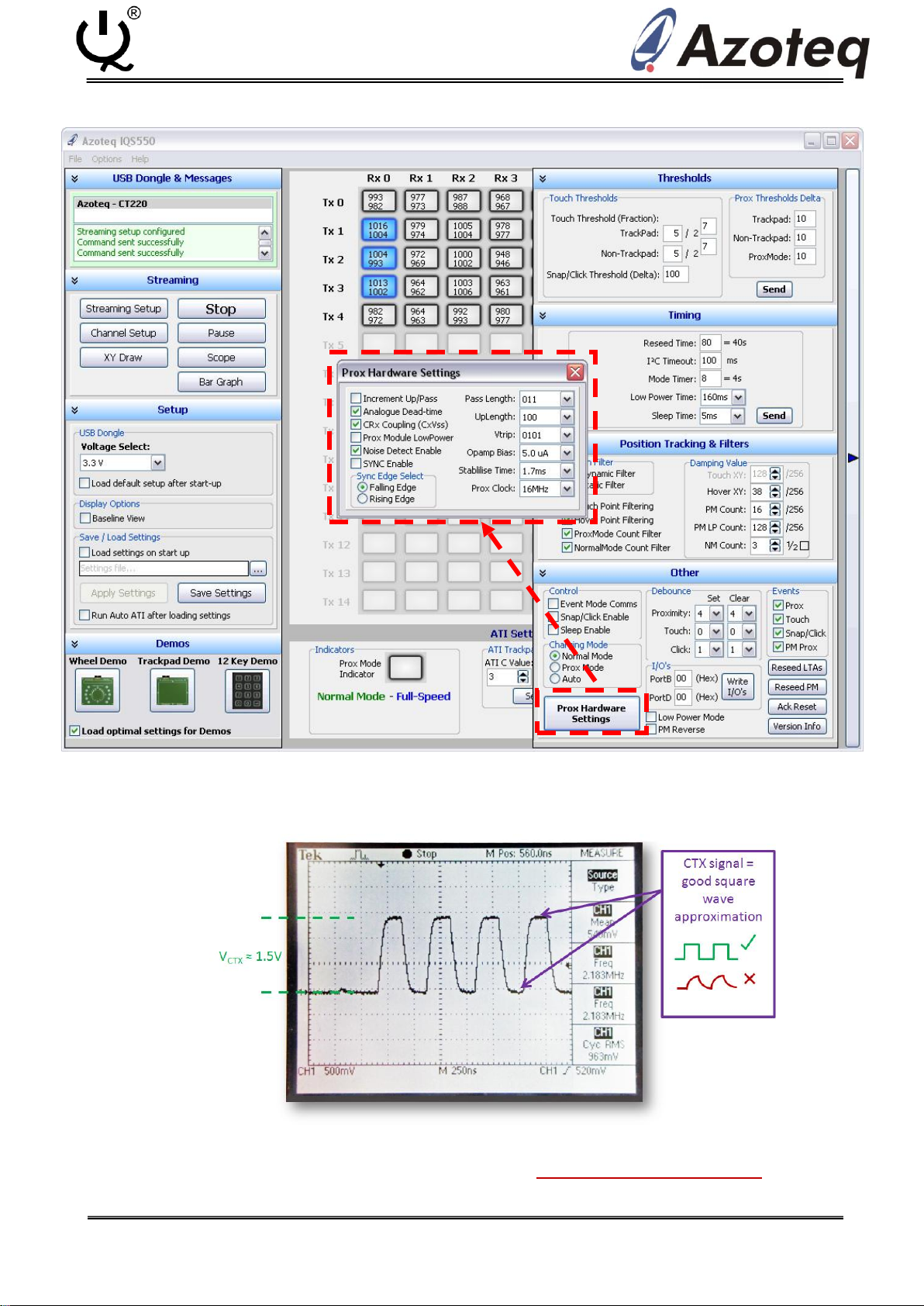The height and width of the screenshot is (1306, 924).
Task: Open UpLength dropdown
Action: tap(567, 417)
